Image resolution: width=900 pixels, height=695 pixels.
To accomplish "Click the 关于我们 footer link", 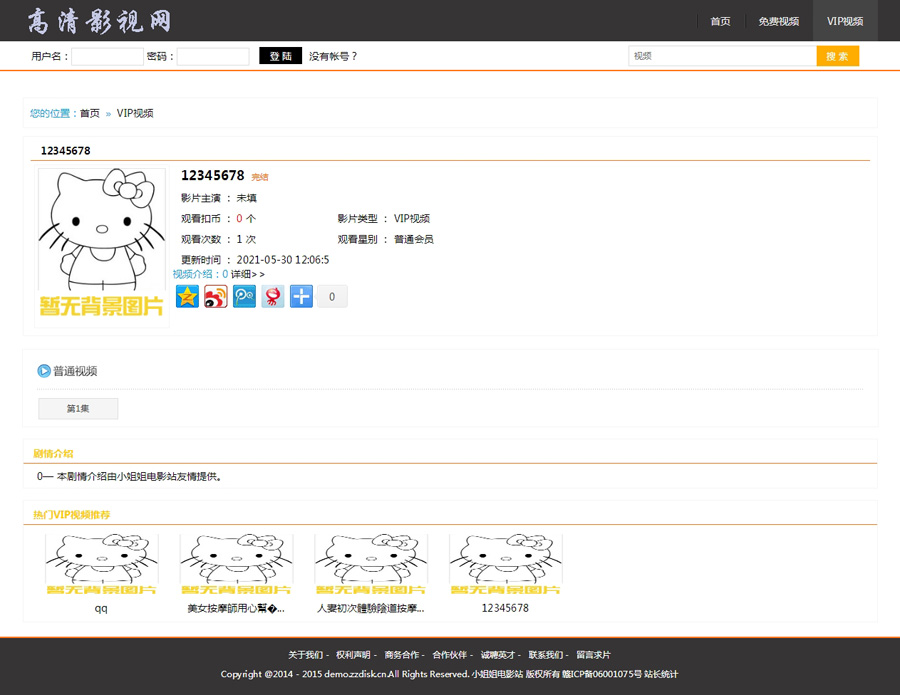I will [x=306, y=655].
